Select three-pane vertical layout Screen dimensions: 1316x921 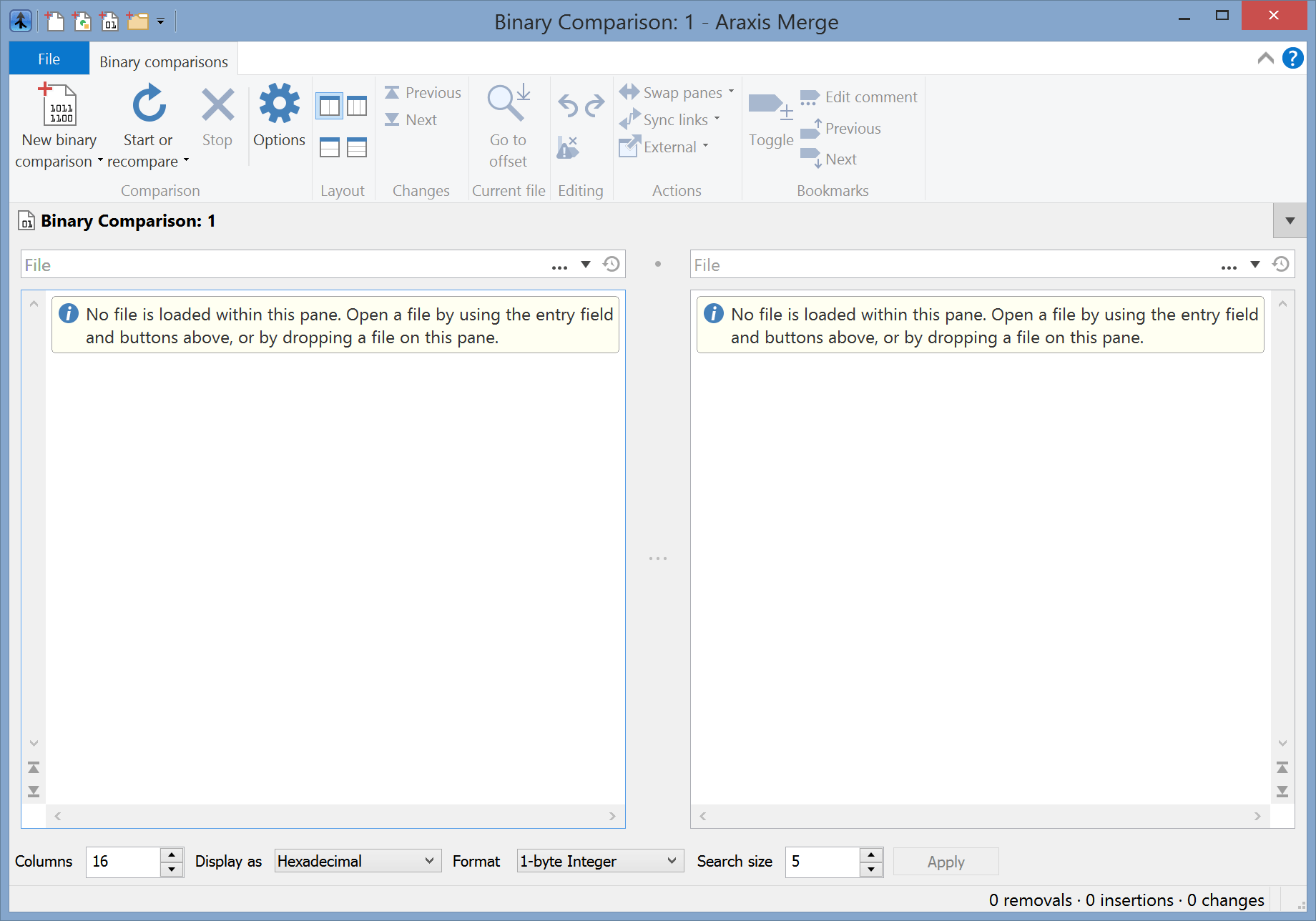(x=357, y=107)
